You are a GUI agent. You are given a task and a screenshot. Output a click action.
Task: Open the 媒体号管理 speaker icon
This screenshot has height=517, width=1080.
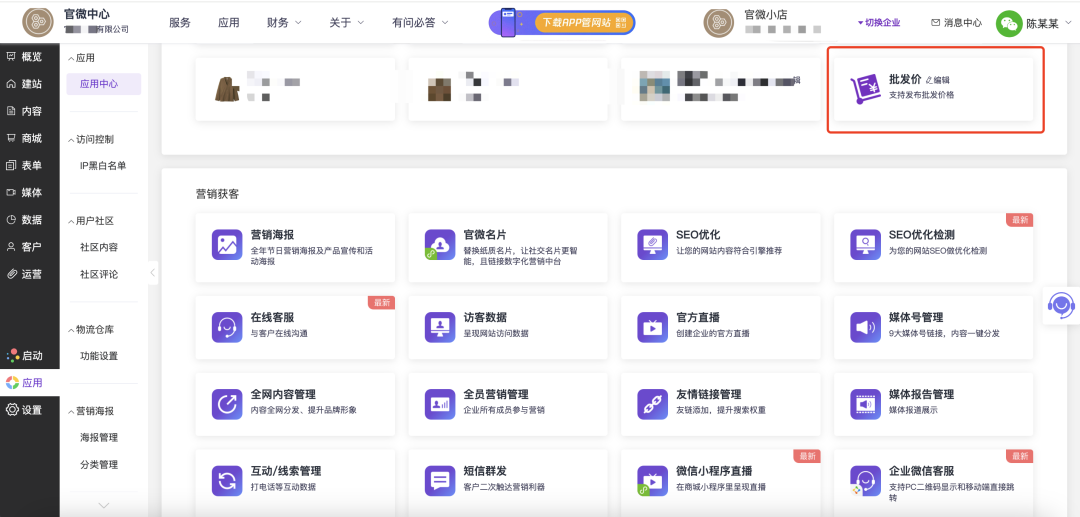pos(864,327)
